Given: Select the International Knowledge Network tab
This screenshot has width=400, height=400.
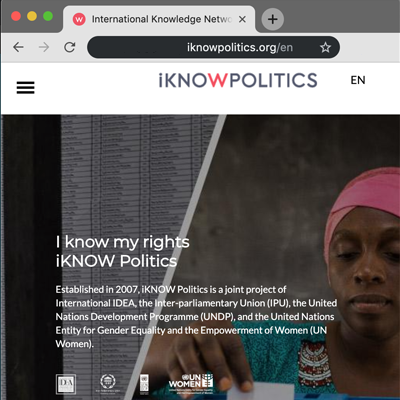Looking at the screenshot, I should (159, 19).
